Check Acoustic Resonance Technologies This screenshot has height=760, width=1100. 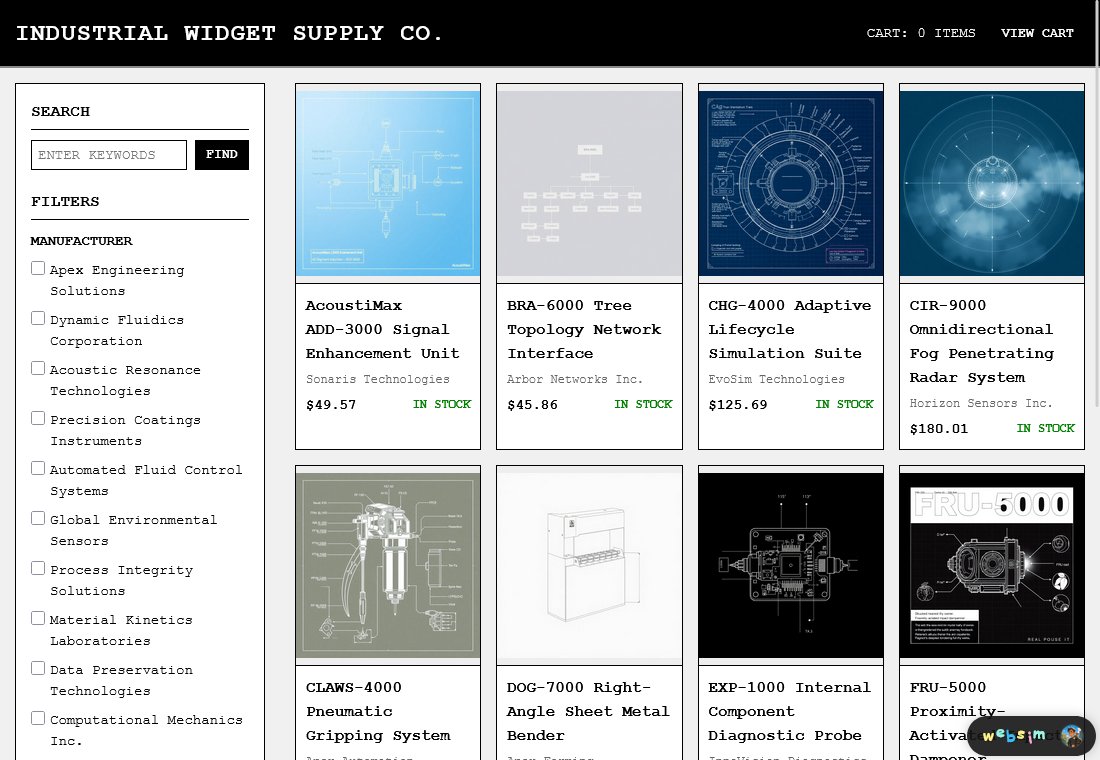pyautogui.click(x=38, y=368)
